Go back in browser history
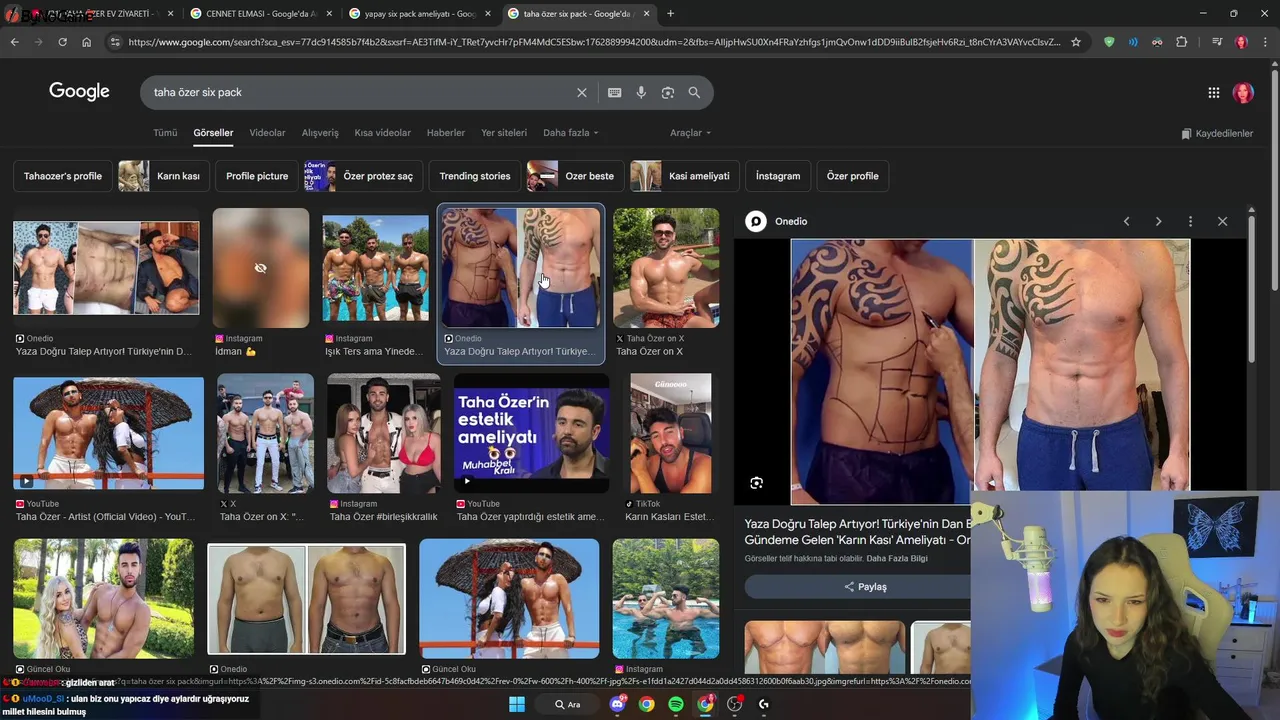The image size is (1280, 720). click(14, 42)
